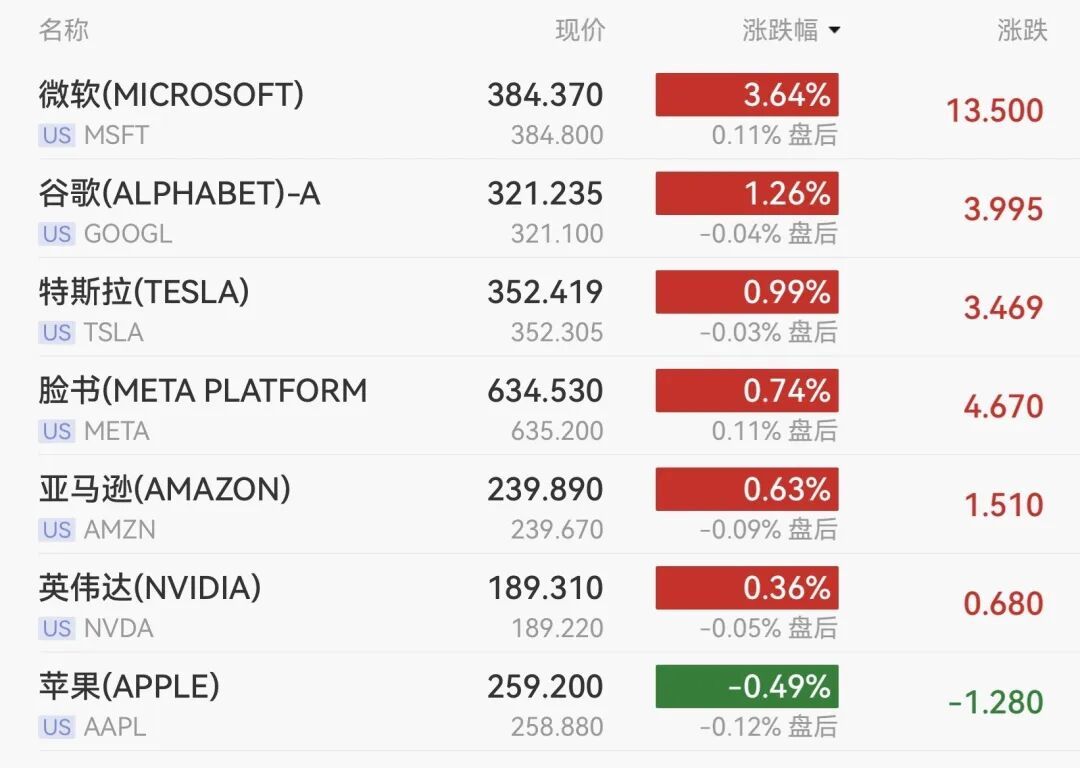Click the US market badge beside MSFT
Image resolution: width=1080 pixels, height=768 pixels.
coord(57,135)
